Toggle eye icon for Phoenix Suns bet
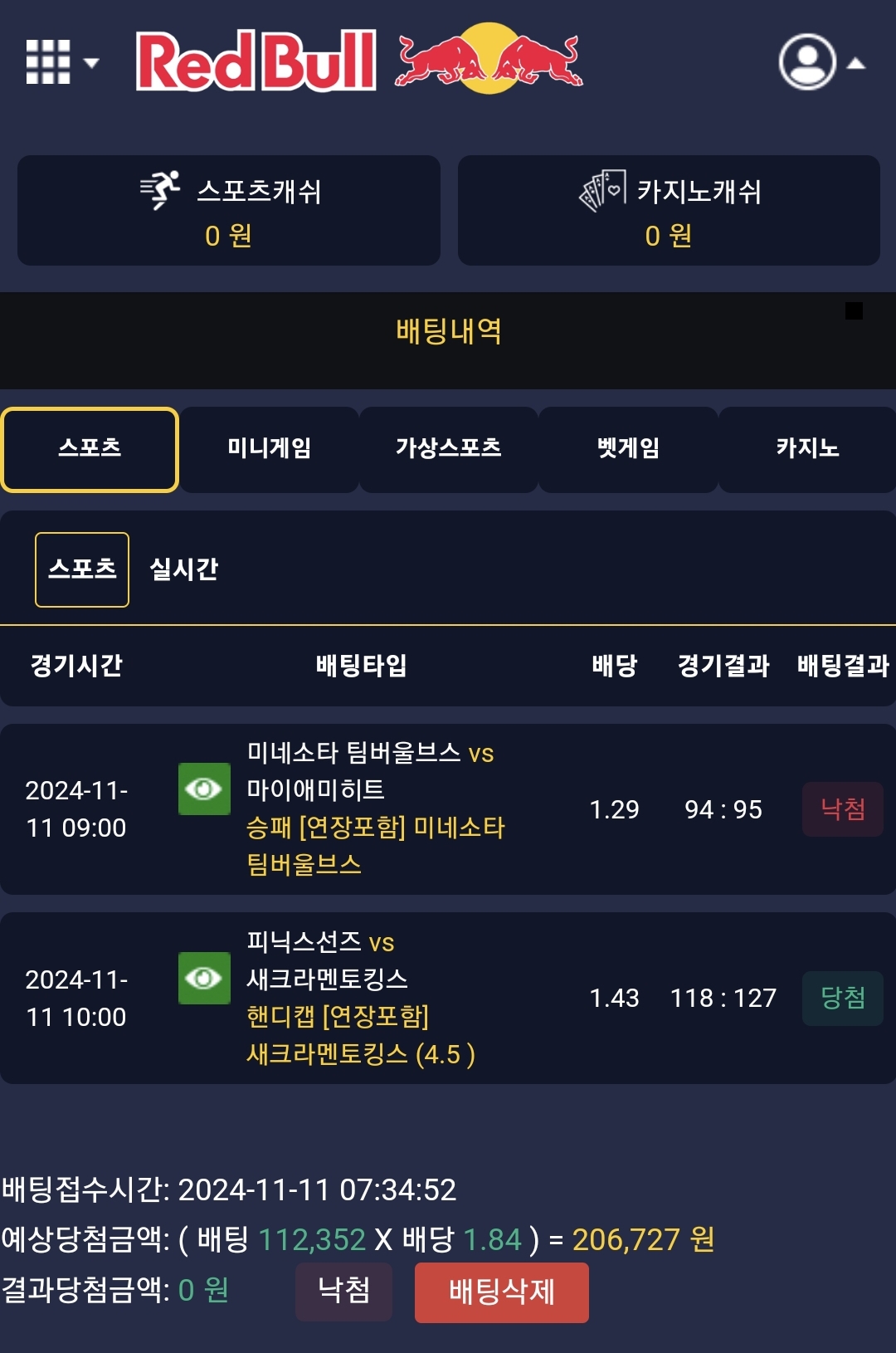Image resolution: width=896 pixels, height=1353 pixels. pyautogui.click(x=204, y=978)
